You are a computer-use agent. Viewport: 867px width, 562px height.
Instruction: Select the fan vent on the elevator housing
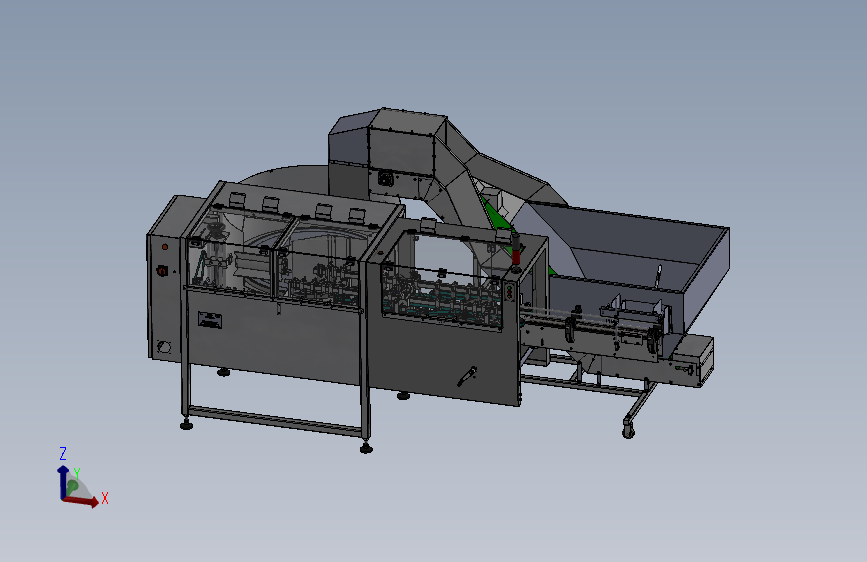coord(385,179)
